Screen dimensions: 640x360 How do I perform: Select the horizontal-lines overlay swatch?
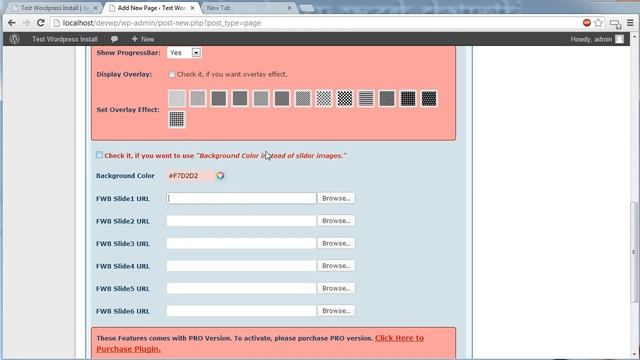[366, 98]
